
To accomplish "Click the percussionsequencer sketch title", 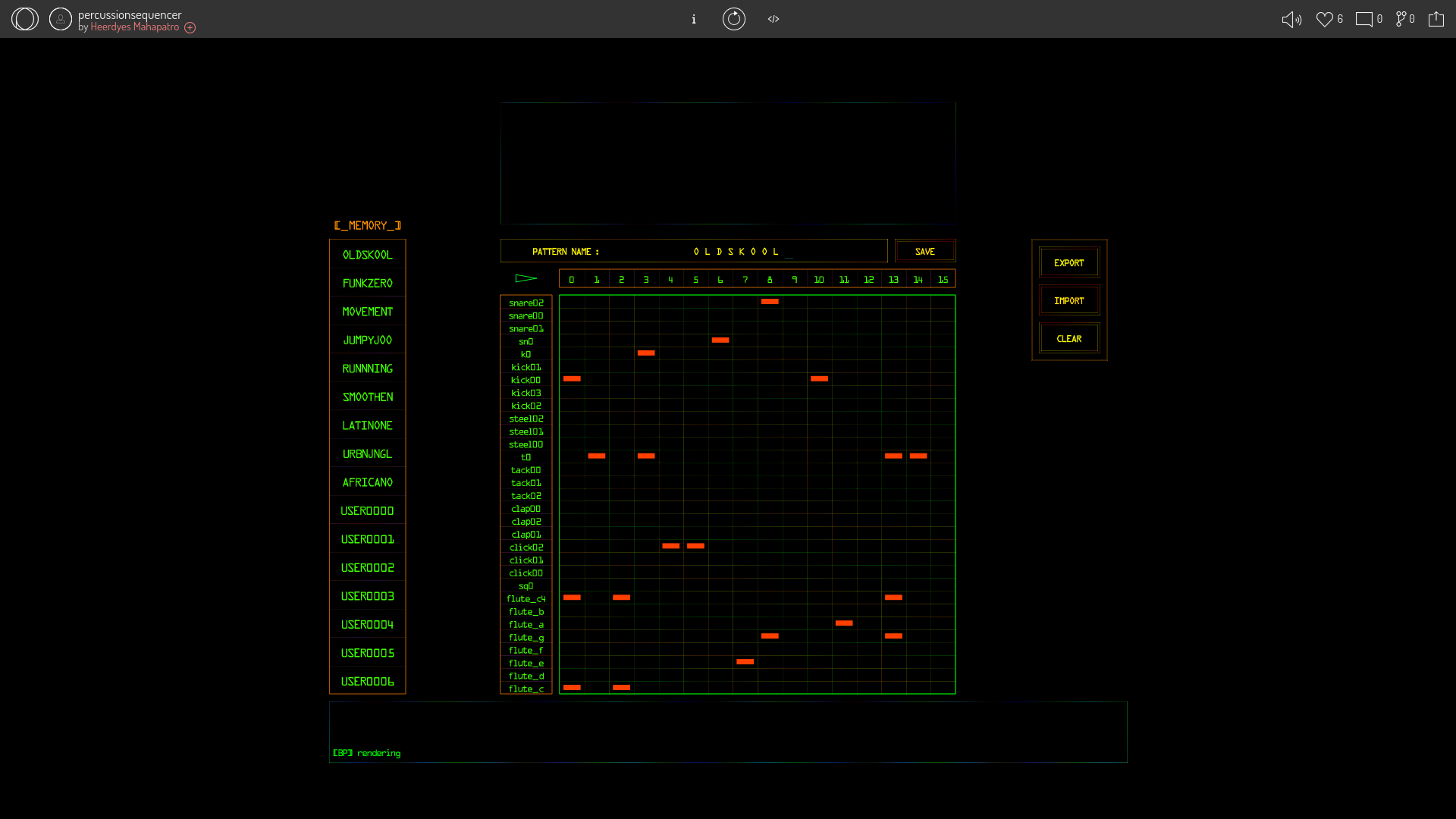I will tap(130, 14).
